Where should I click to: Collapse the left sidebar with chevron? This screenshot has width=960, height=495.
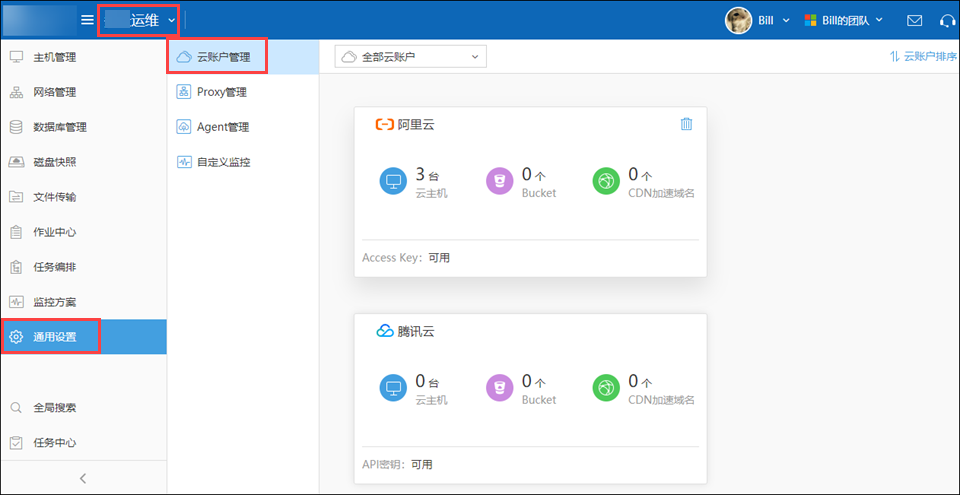click(x=83, y=478)
